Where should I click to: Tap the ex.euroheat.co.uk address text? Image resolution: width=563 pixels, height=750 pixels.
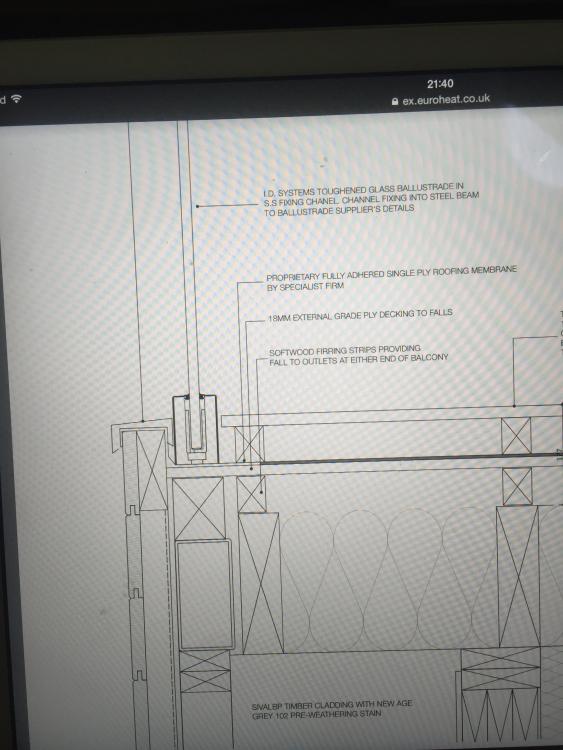click(x=446, y=99)
